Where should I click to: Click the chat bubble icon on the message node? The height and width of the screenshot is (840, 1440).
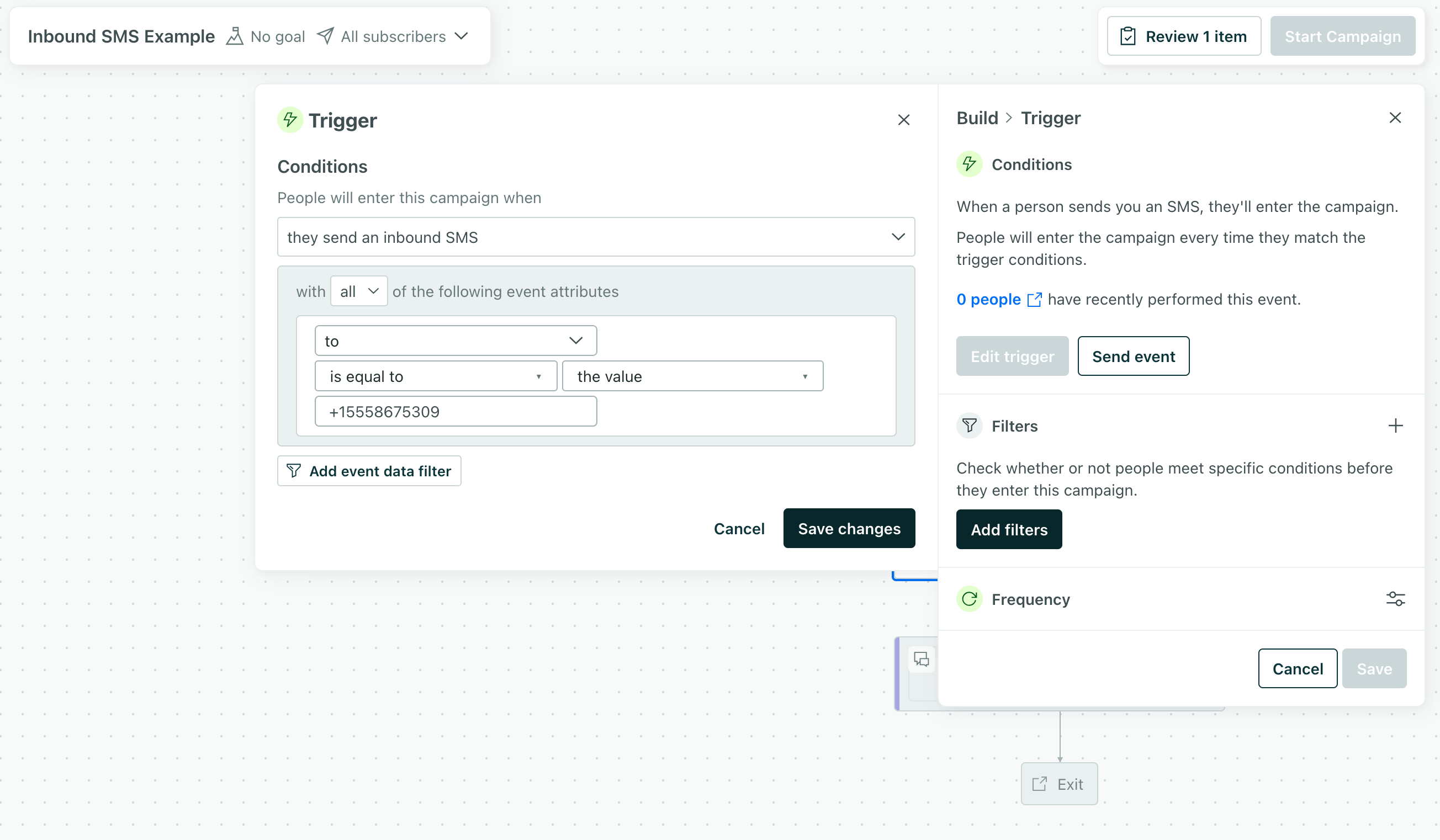point(922,660)
